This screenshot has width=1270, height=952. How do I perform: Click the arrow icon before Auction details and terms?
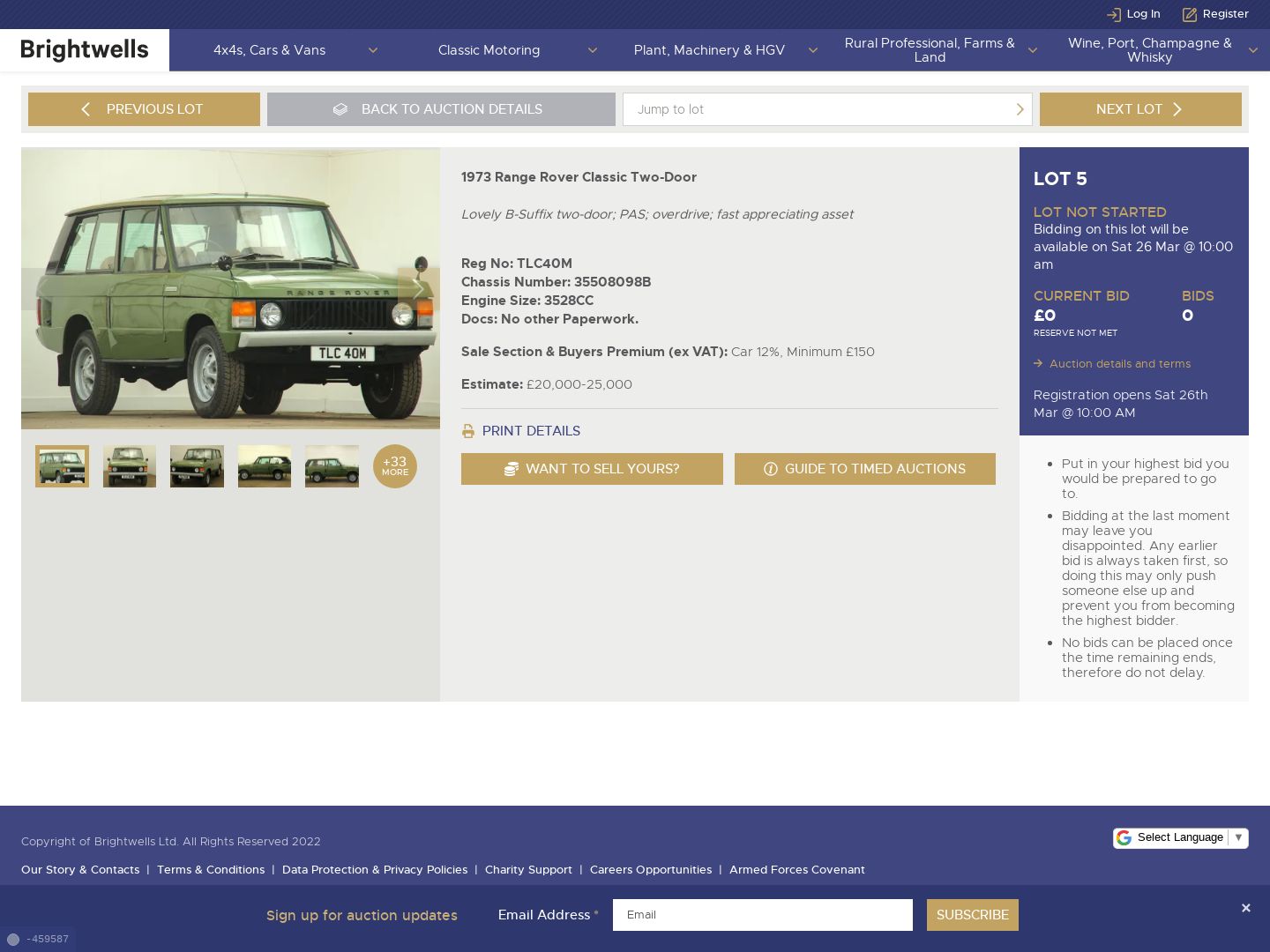[1038, 363]
